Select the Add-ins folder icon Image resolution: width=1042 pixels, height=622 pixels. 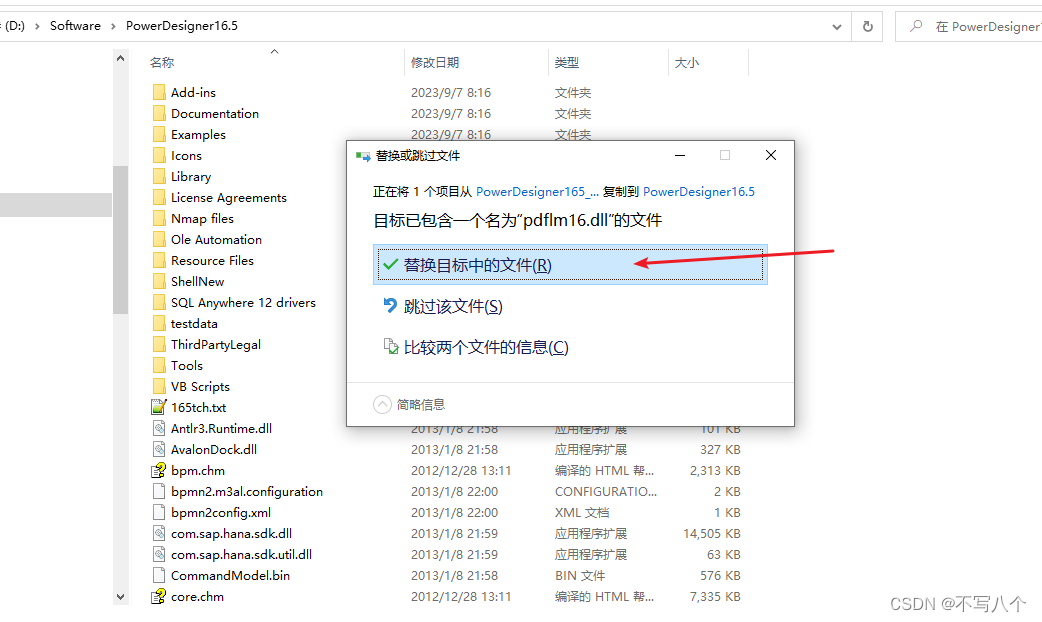click(x=159, y=92)
